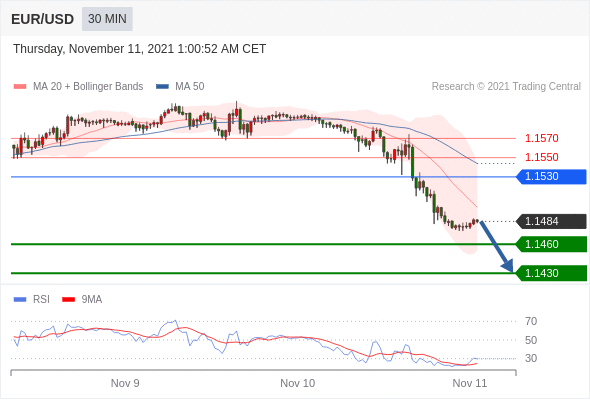
Task: Toggle the RSI legend label
Action: point(41,300)
